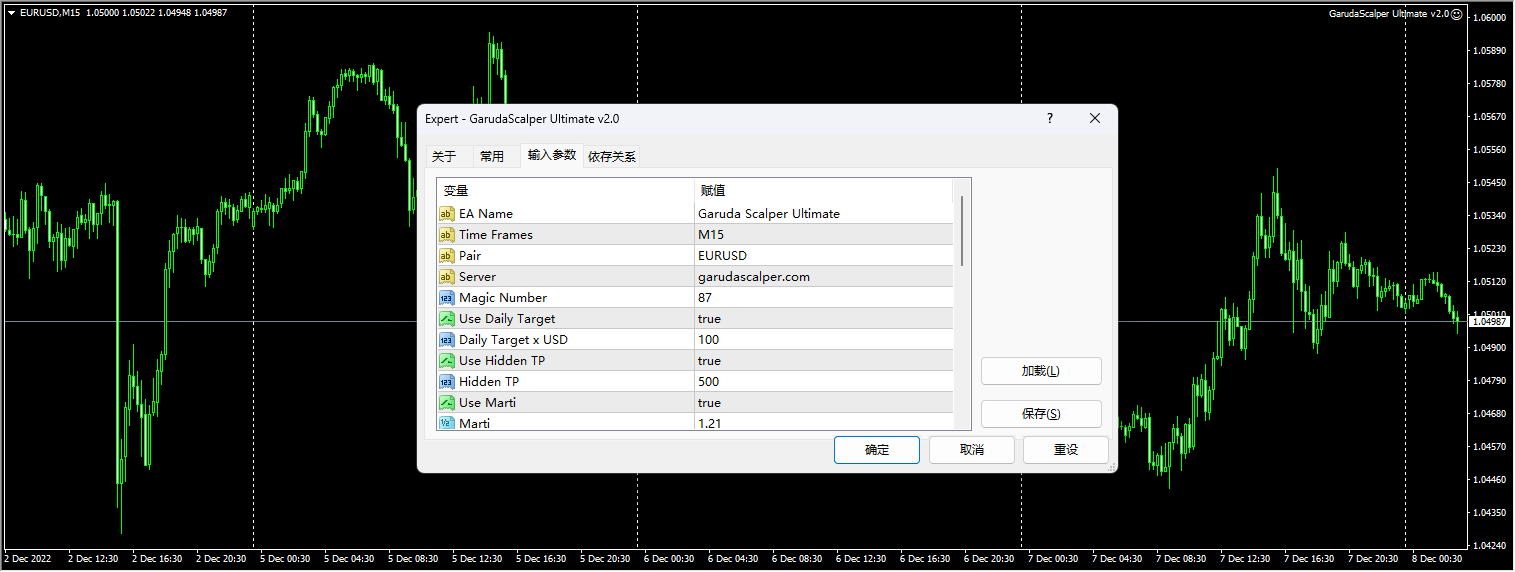1515x572 pixels.
Task: Switch to the 常用 tab
Action: [492, 156]
